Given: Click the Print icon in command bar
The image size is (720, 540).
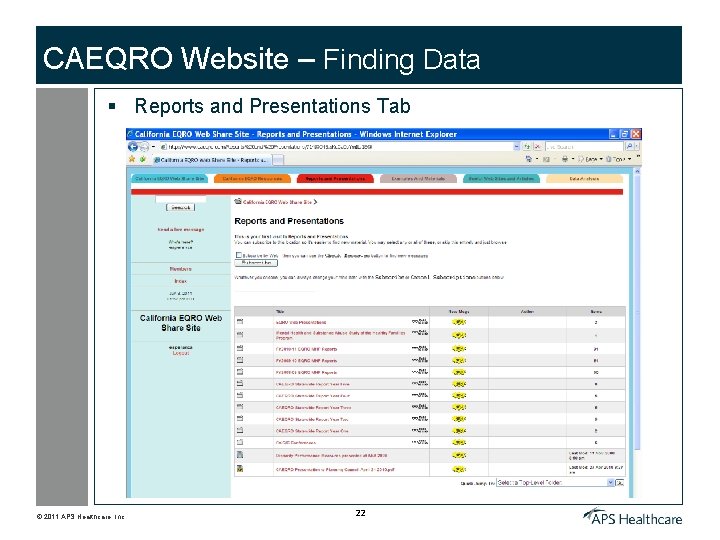Looking at the screenshot, I should point(565,159).
